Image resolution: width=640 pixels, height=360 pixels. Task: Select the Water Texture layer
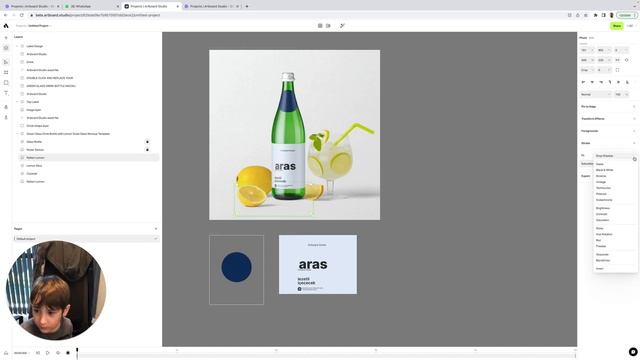[x=35, y=150]
